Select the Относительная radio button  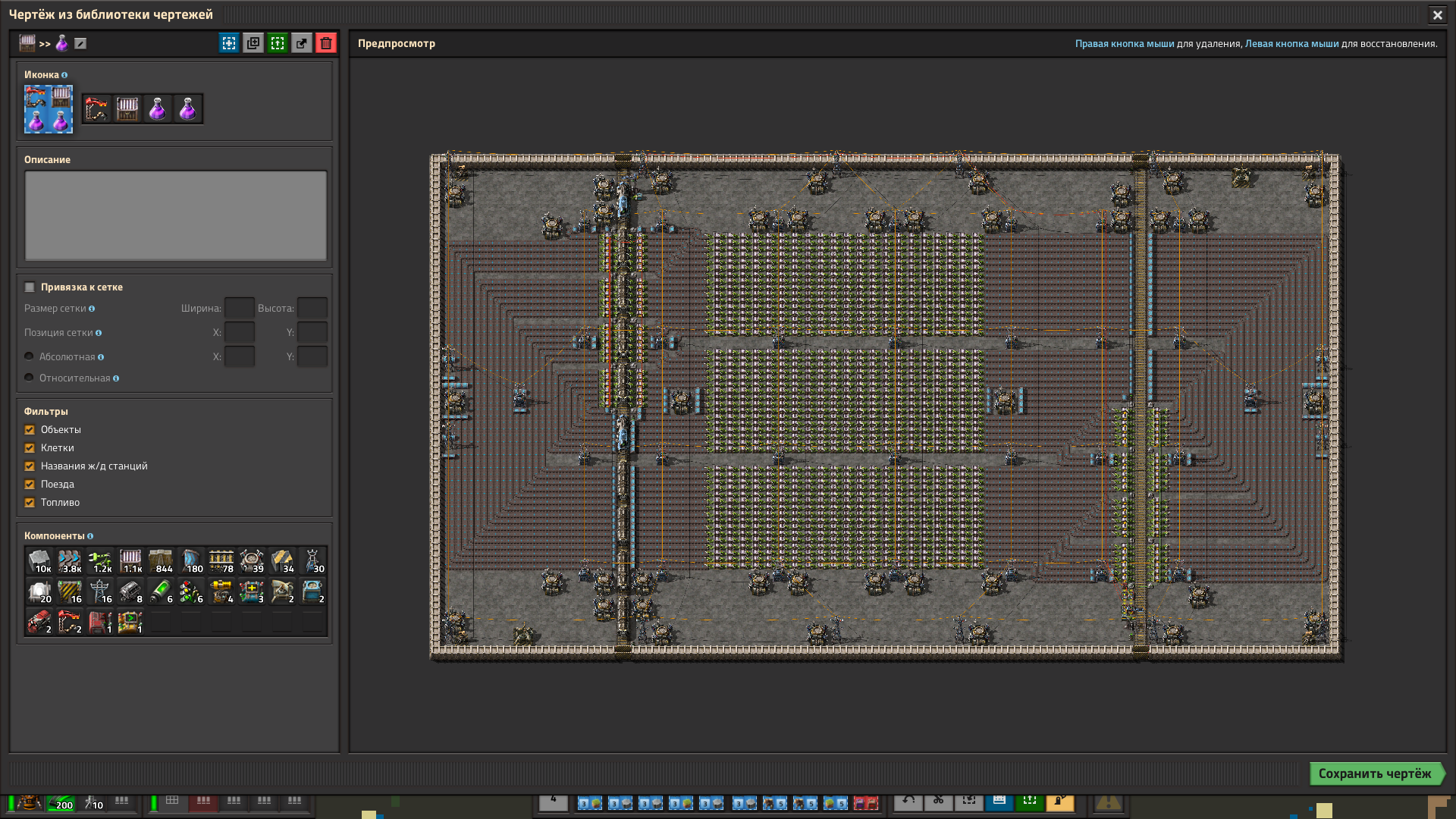[29, 378]
